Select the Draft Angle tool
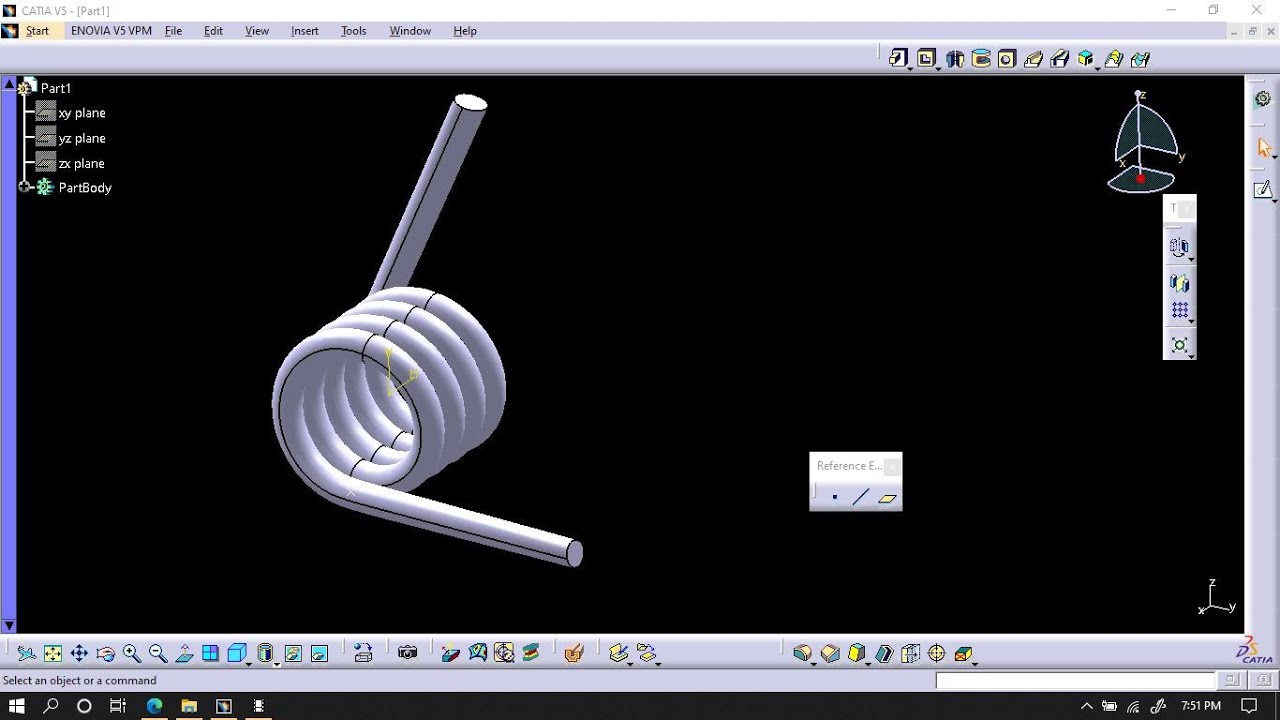 pyautogui.click(x=856, y=653)
